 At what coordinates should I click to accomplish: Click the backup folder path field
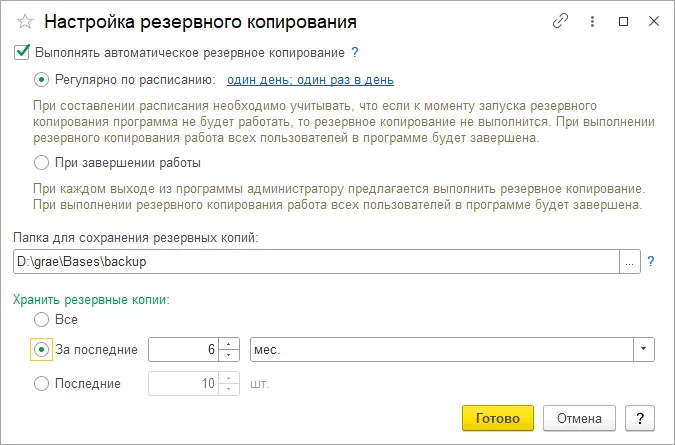[x=316, y=261]
